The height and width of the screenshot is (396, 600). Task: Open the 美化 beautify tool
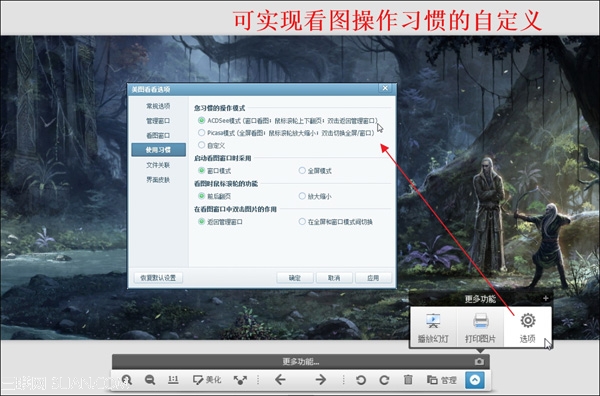coord(207,380)
